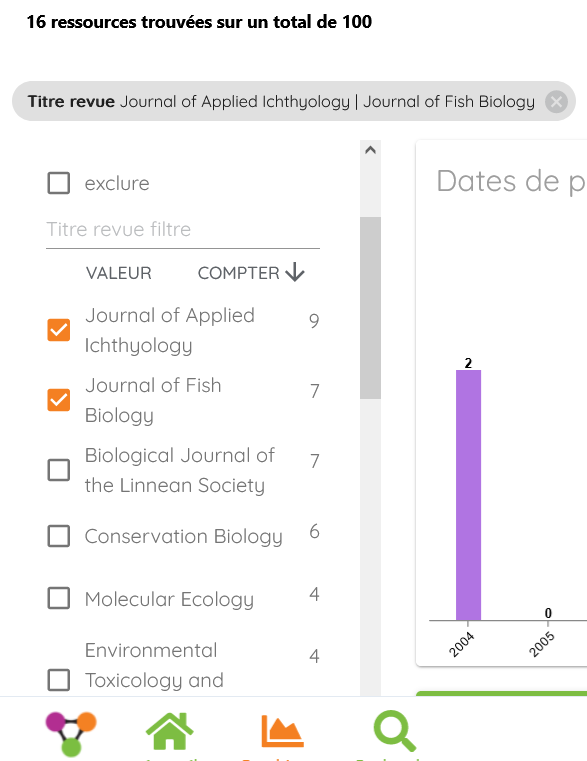Click the 2005 axis label
This screenshot has height=761, width=587.
point(542,644)
